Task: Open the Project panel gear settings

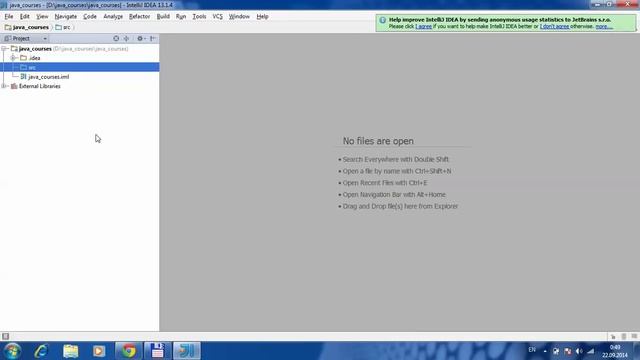Action: [x=140, y=38]
